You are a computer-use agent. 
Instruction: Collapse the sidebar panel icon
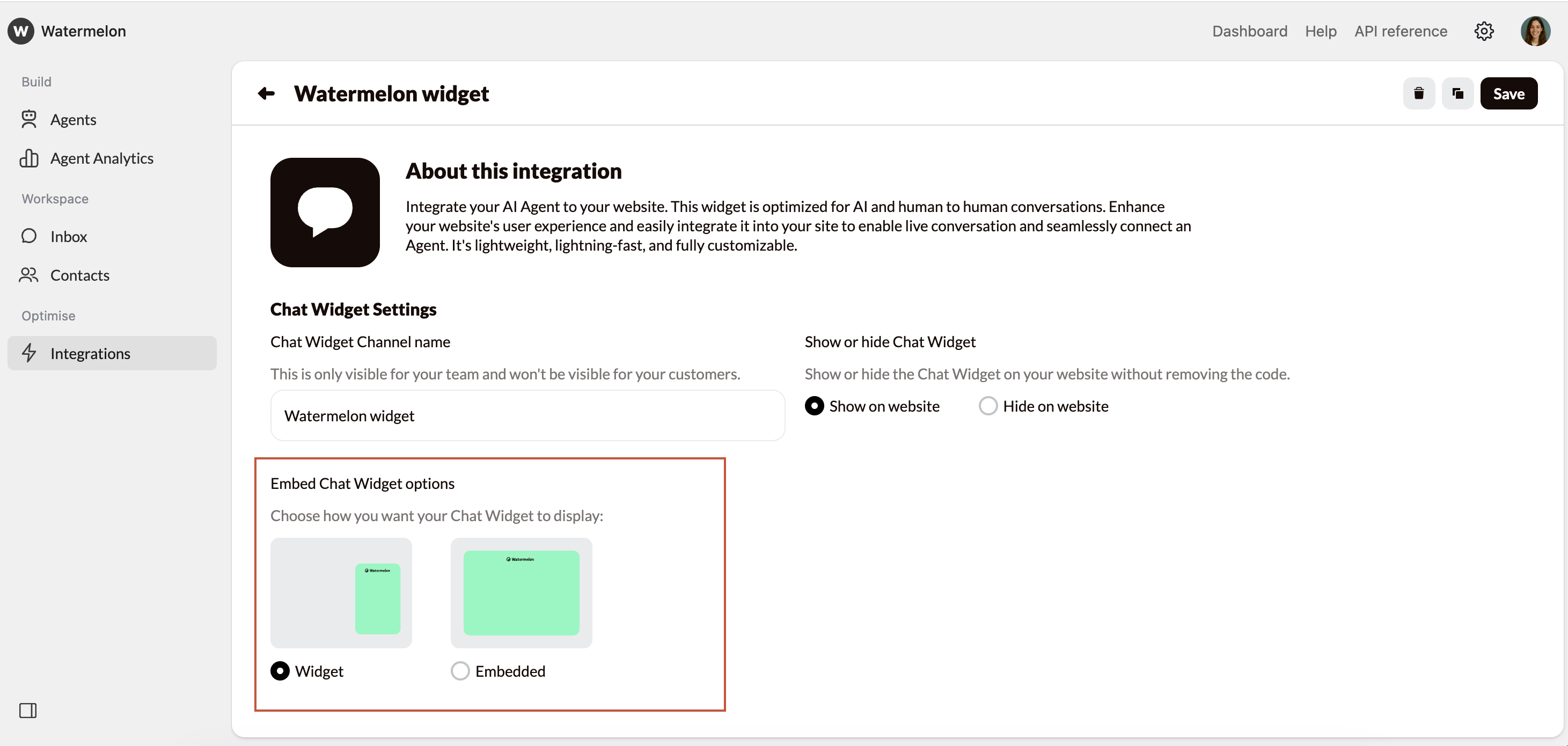[x=28, y=710]
